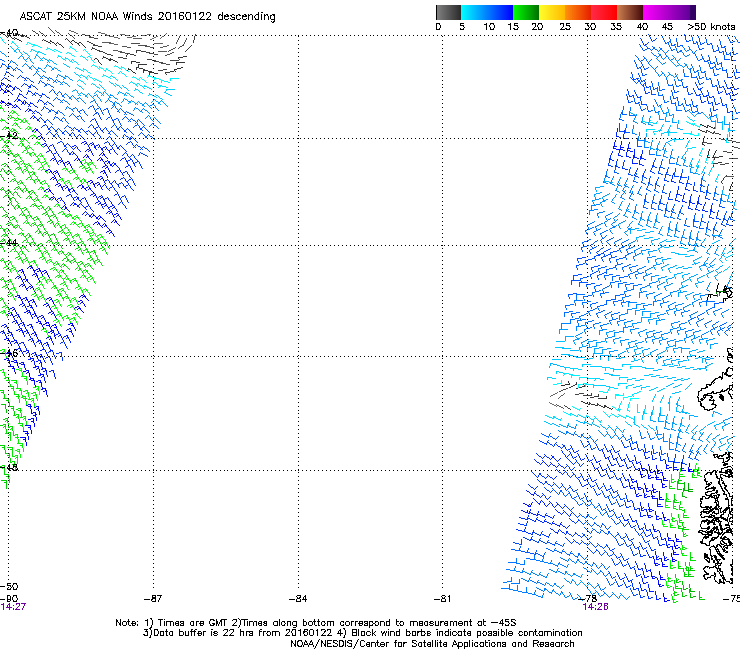Click the latitude label '-48'
Screen dimensions: 740x650
(9, 467)
